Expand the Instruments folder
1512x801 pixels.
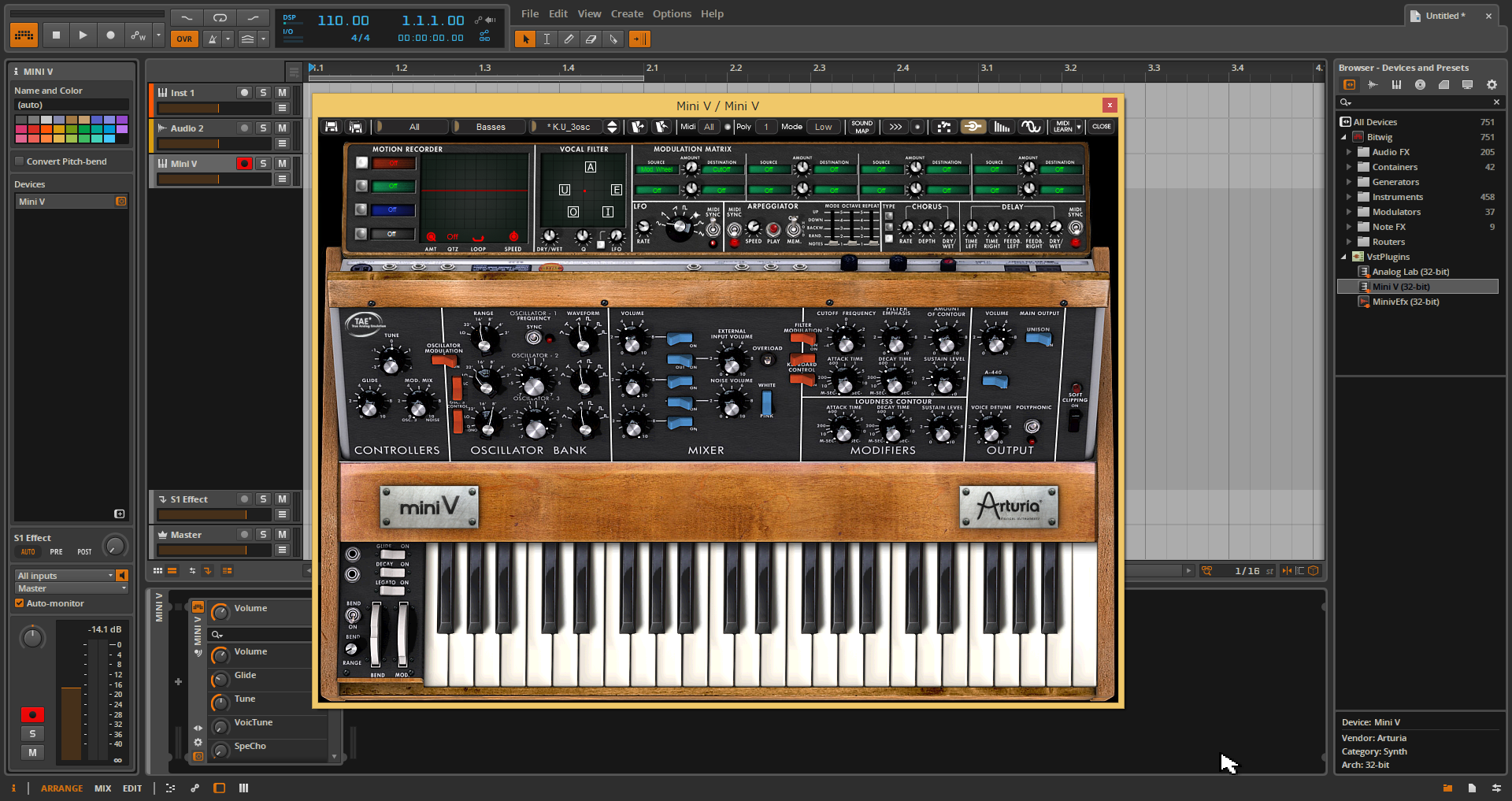tap(1348, 197)
